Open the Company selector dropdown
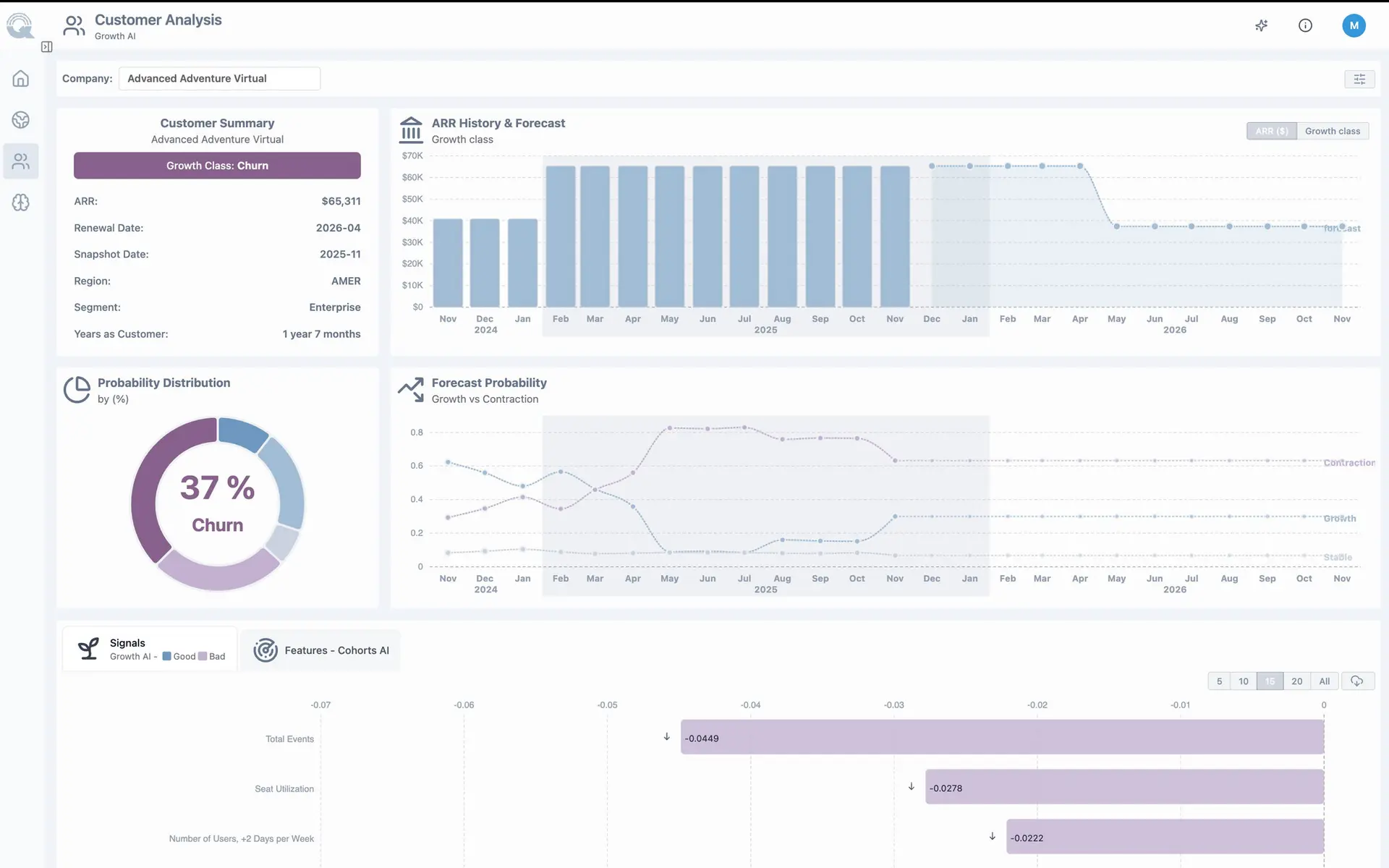 pyautogui.click(x=219, y=79)
